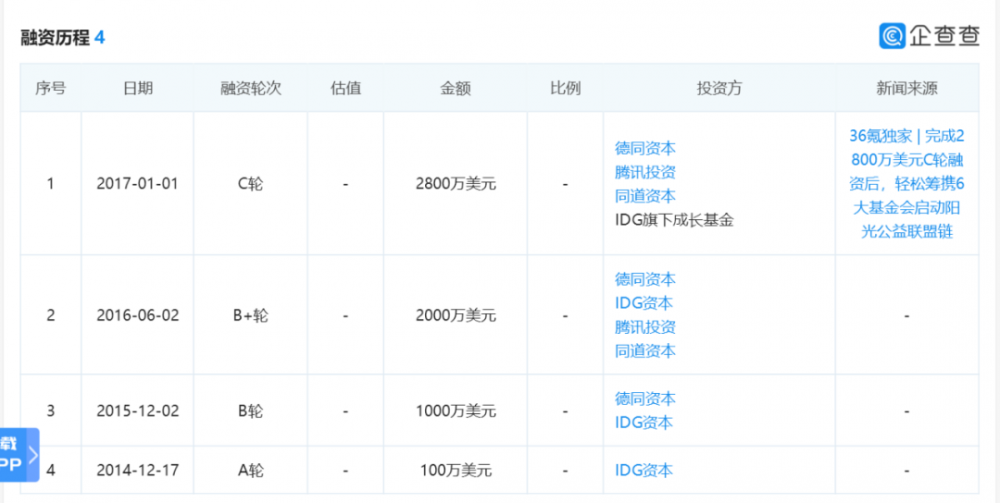Click the 企查查 logo icon

pos(892,36)
